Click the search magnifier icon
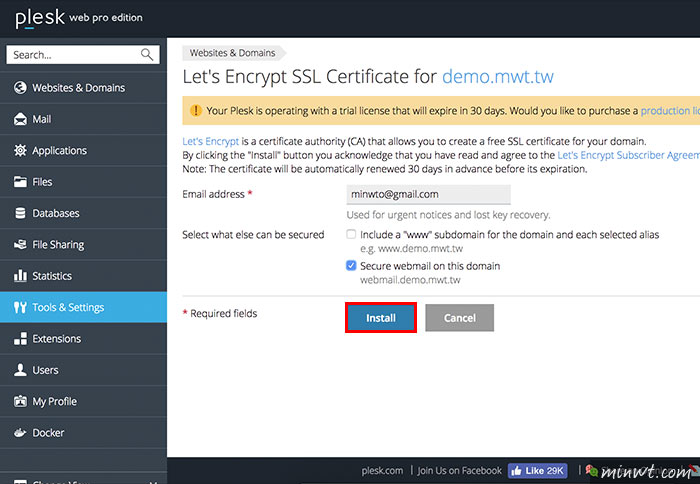The height and width of the screenshot is (484, 700). tap(147, 54)
